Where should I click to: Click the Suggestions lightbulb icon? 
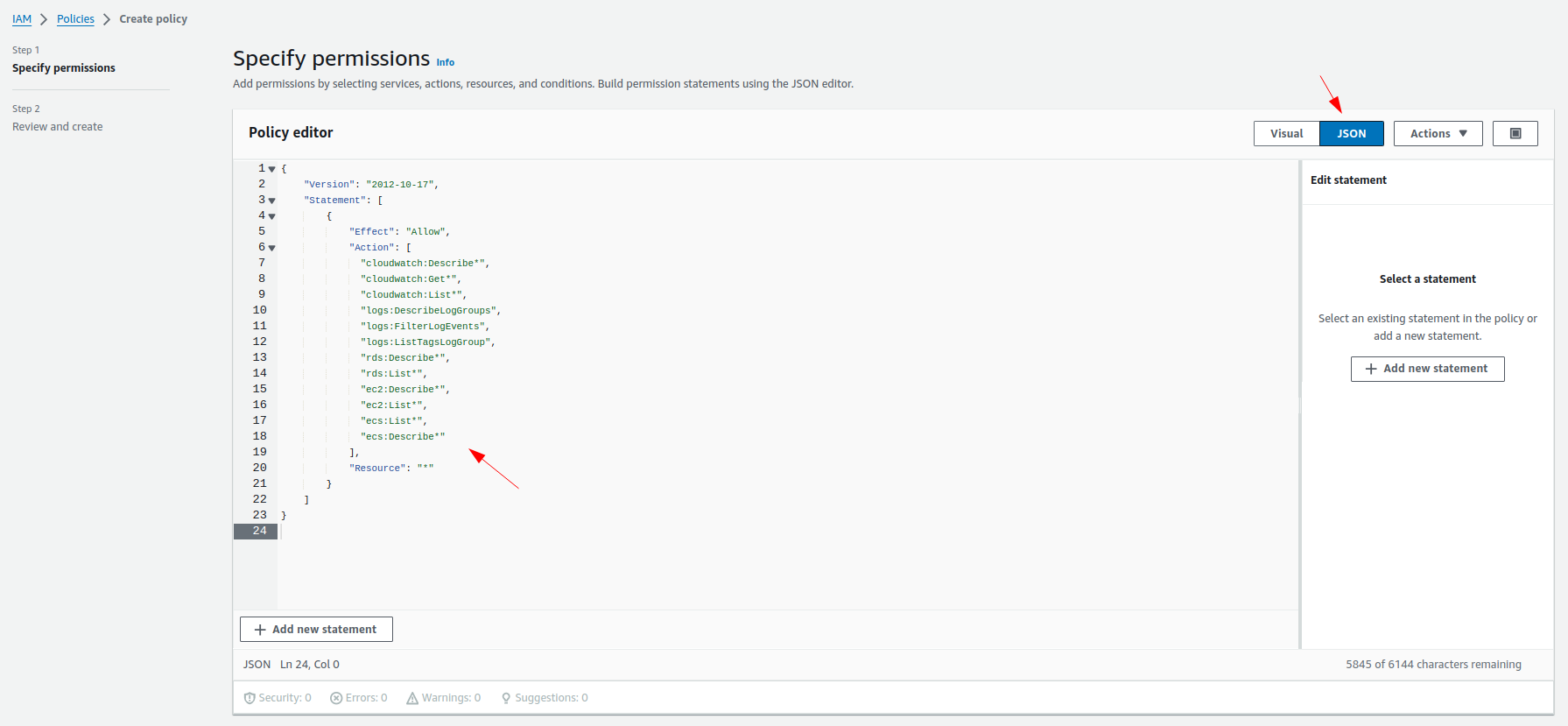(x=506, y=698)
